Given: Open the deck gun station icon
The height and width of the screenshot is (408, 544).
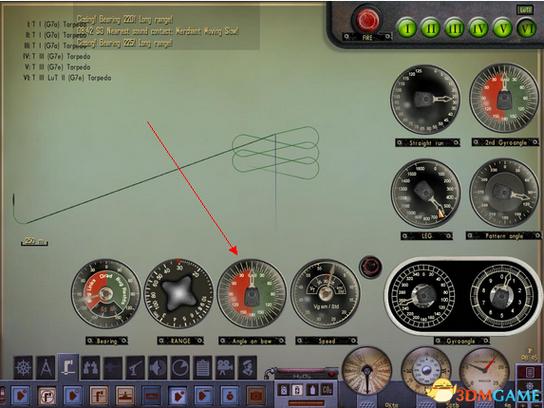Looking at the screenshot, I should (x=135, y=368).
